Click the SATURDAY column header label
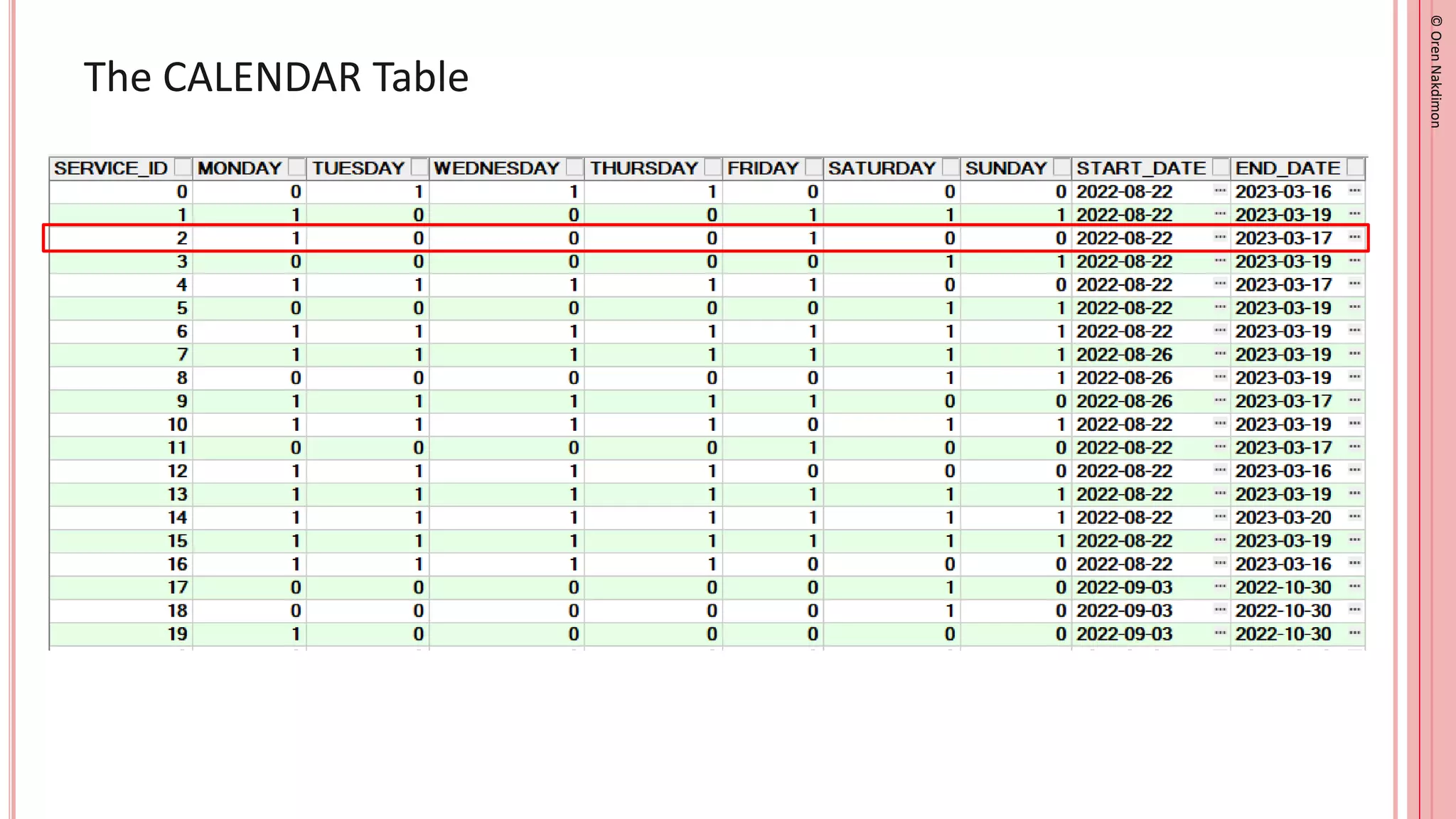 tap(882, 168)
